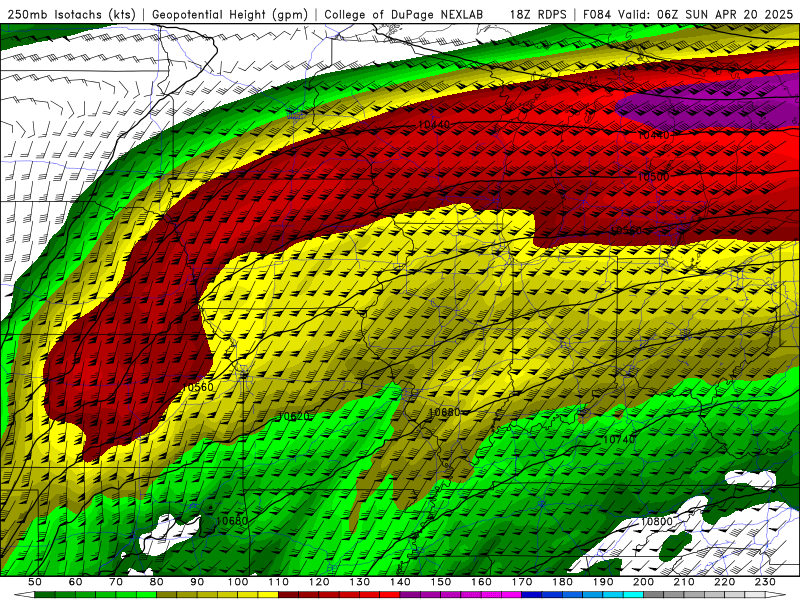Click the '18Z RDPS' model run text
The image size is (800, 600).
[538, 14]
